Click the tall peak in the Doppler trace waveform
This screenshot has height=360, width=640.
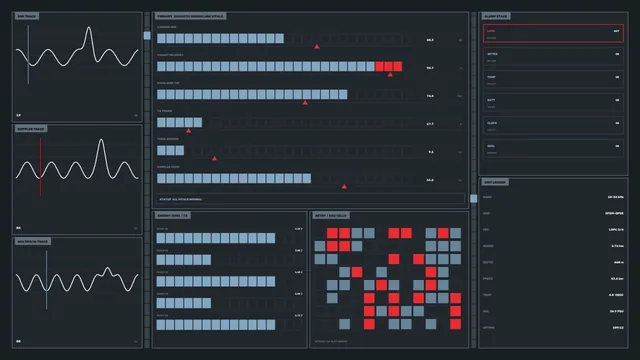tap(101, 140)
